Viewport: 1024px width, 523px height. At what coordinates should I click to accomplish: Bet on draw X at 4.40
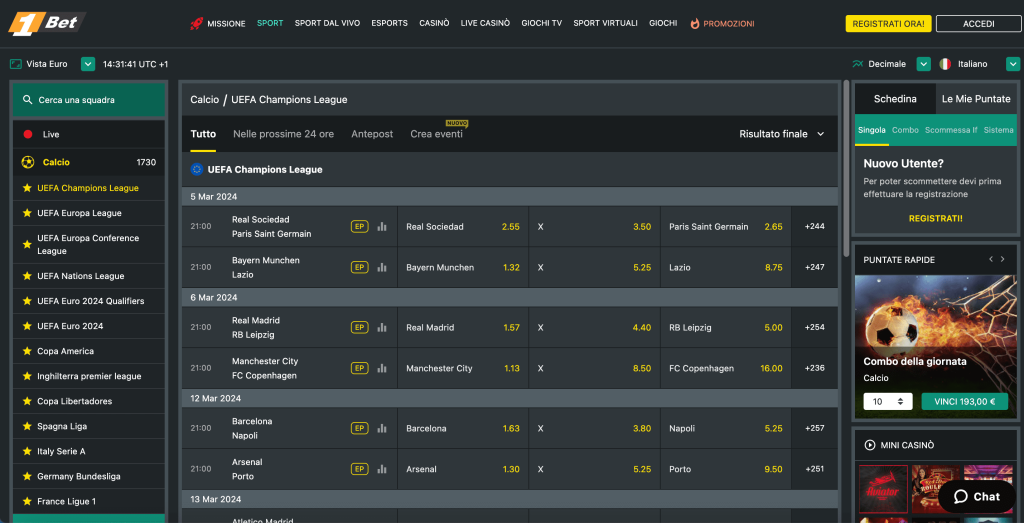tap(594, 327)
